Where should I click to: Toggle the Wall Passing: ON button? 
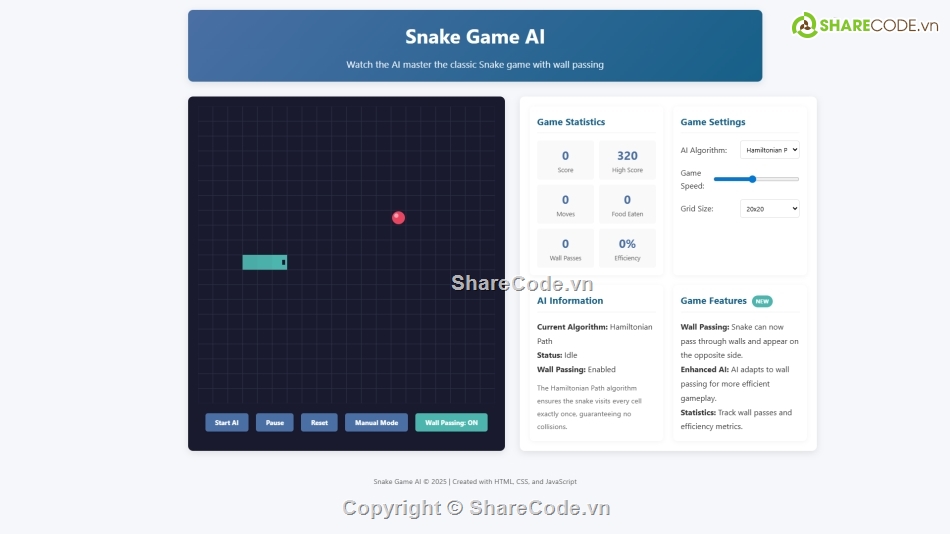click(x=451, y=422)
